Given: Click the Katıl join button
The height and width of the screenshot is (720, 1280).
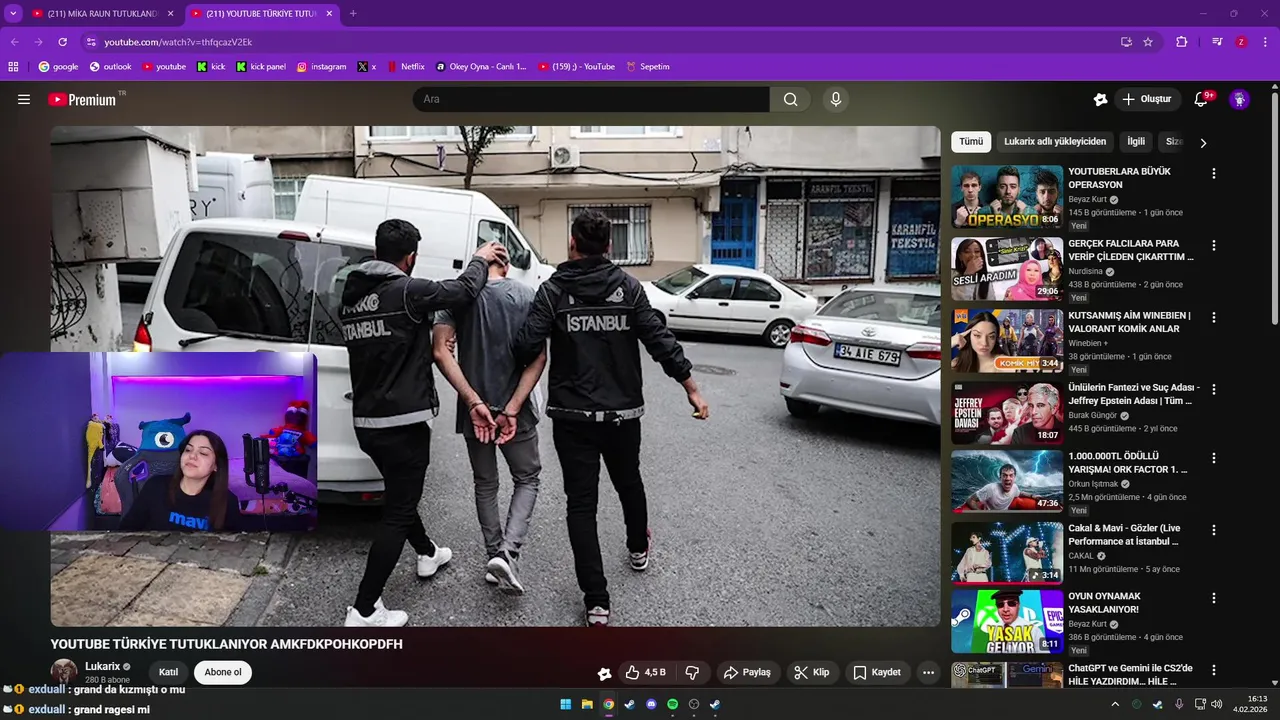Looking at the screenshot, I should click(168, 672).
